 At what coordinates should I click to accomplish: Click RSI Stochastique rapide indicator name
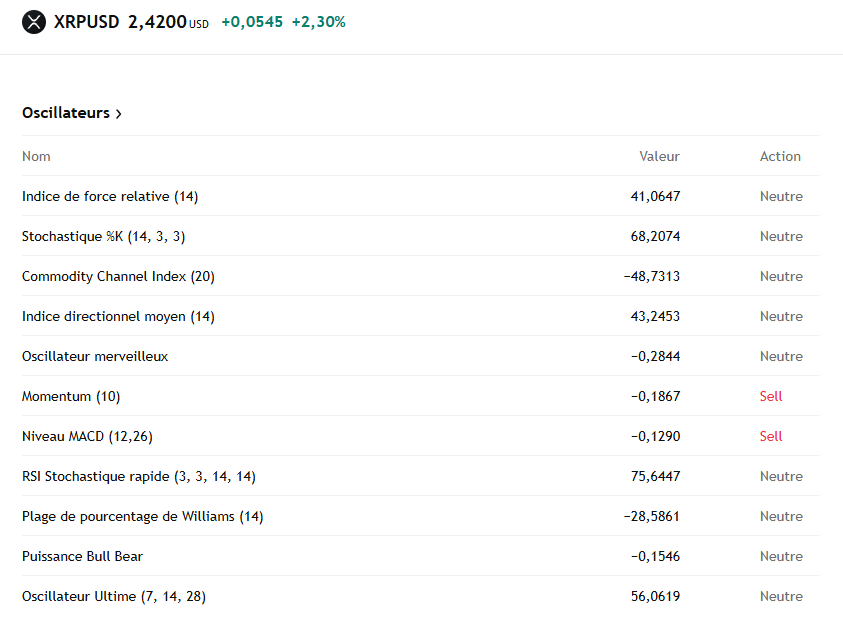[x=138, y=476]
